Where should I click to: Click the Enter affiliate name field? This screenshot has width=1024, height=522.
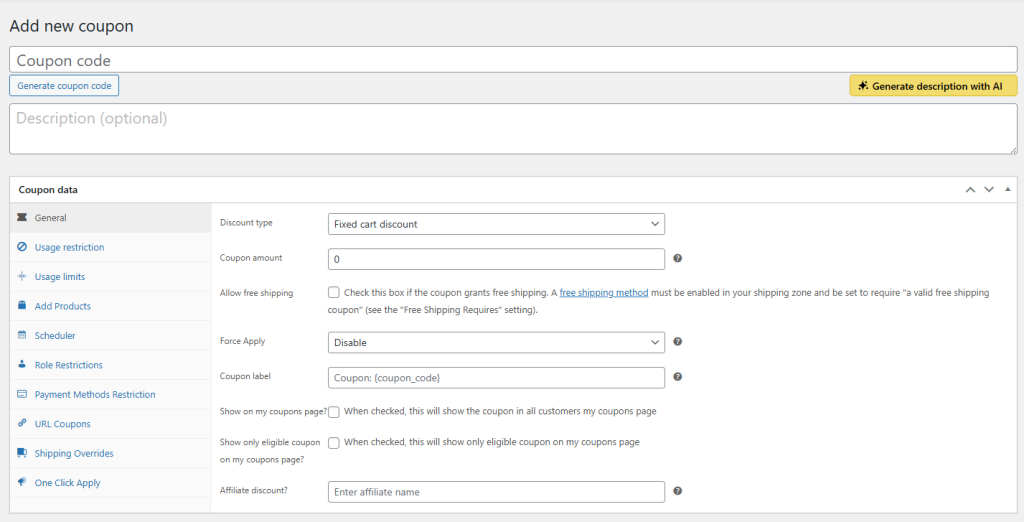(496, 492)
